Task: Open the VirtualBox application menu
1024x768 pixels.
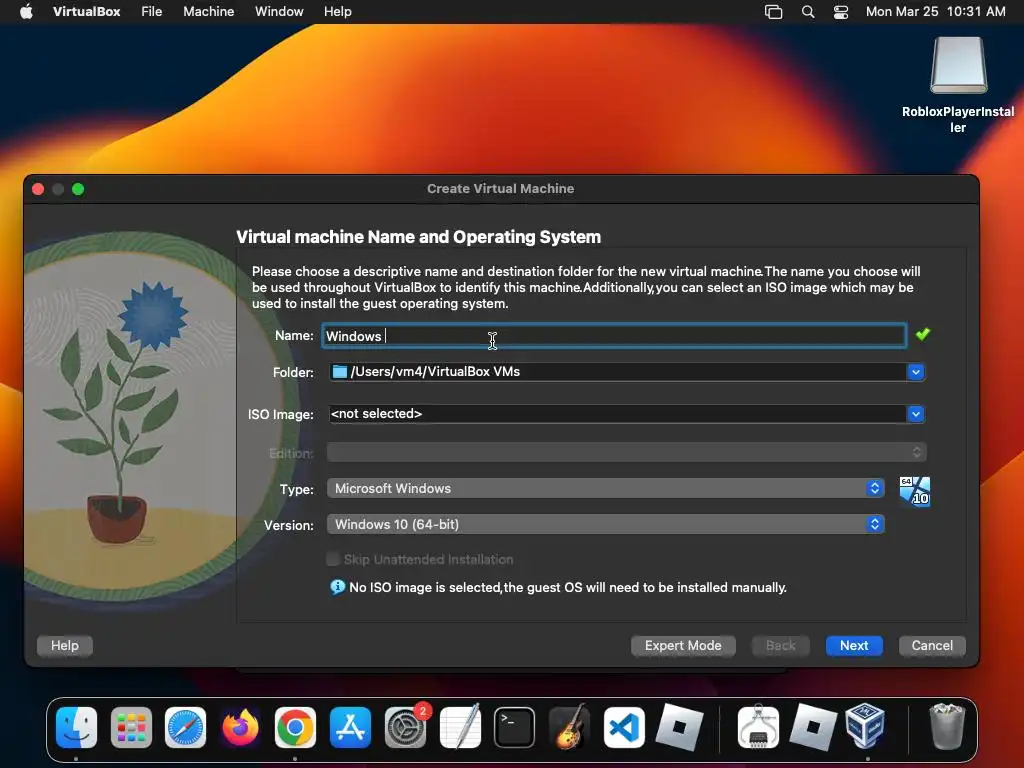Action: click(86, 12)
